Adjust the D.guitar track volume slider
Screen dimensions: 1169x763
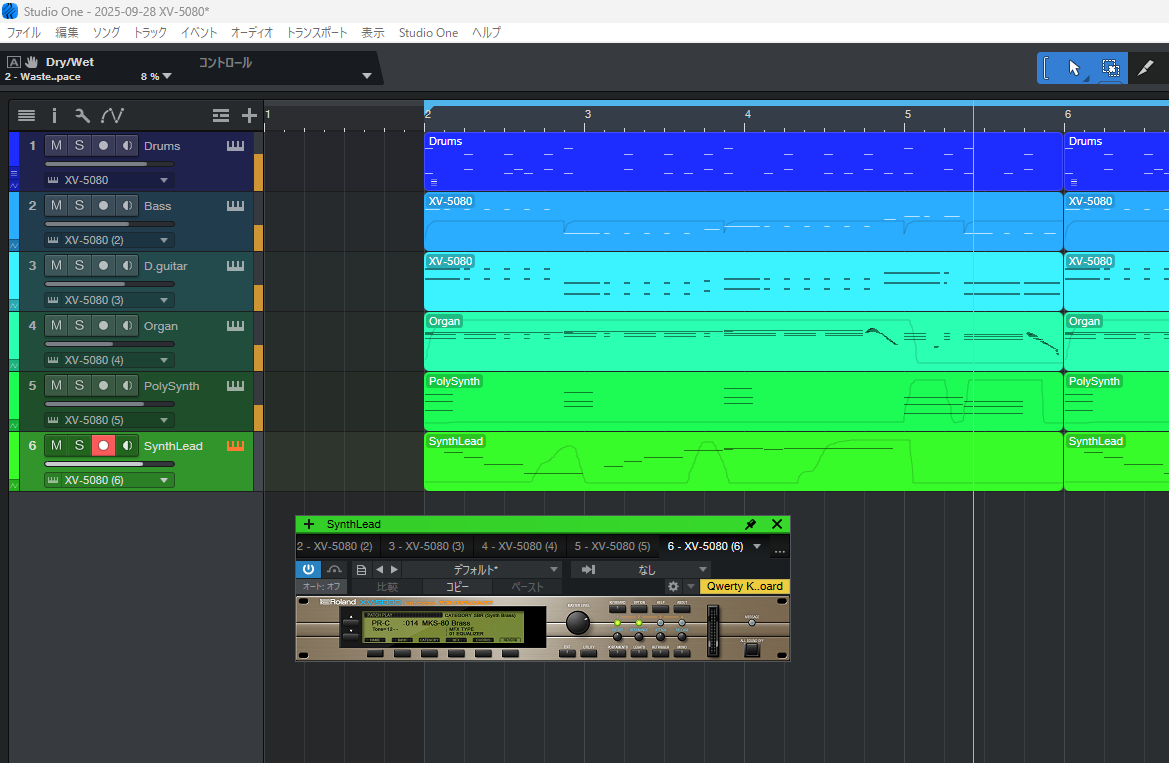tap(110, 284)
